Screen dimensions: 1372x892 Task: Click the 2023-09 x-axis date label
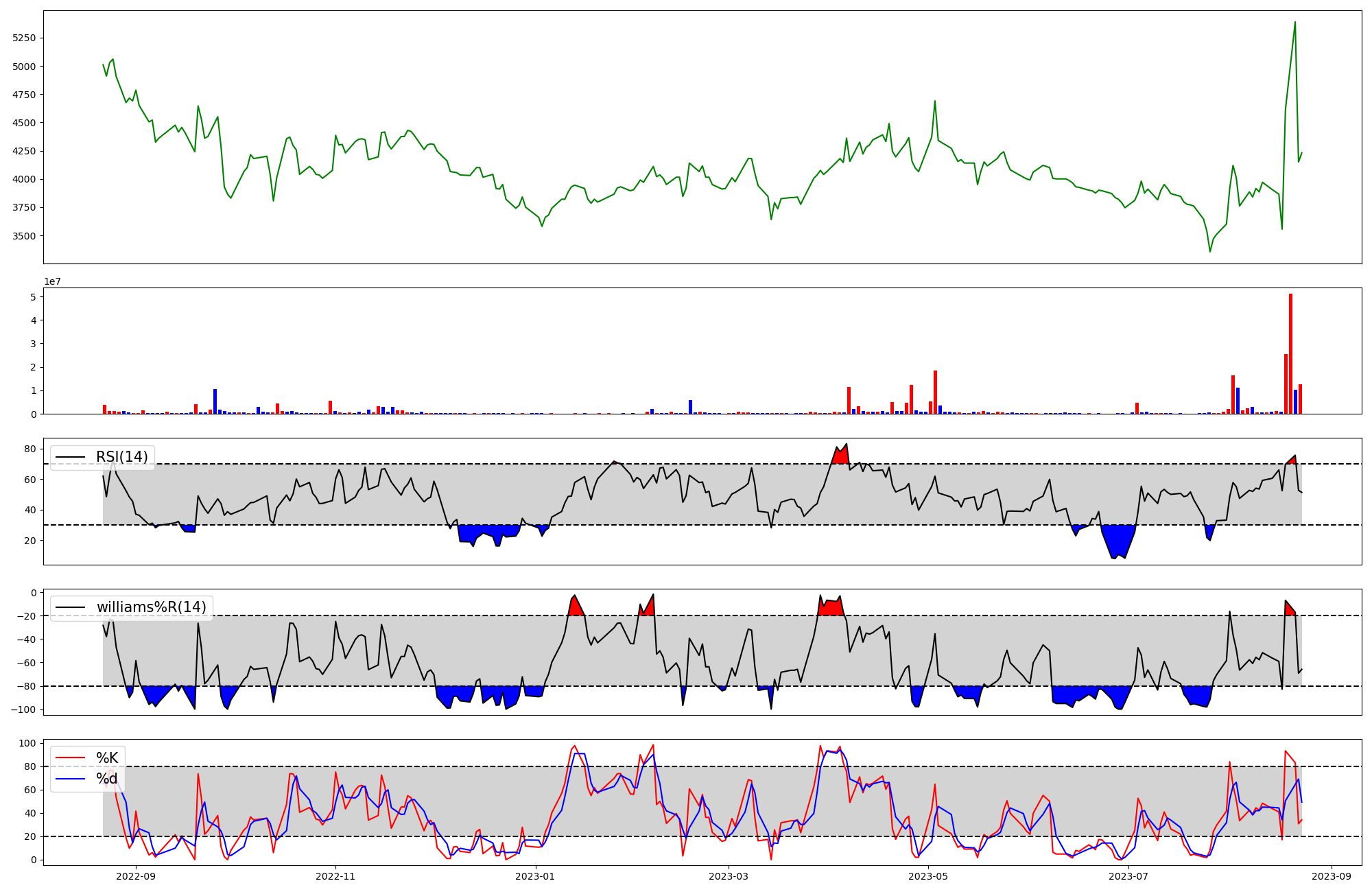1332,876
